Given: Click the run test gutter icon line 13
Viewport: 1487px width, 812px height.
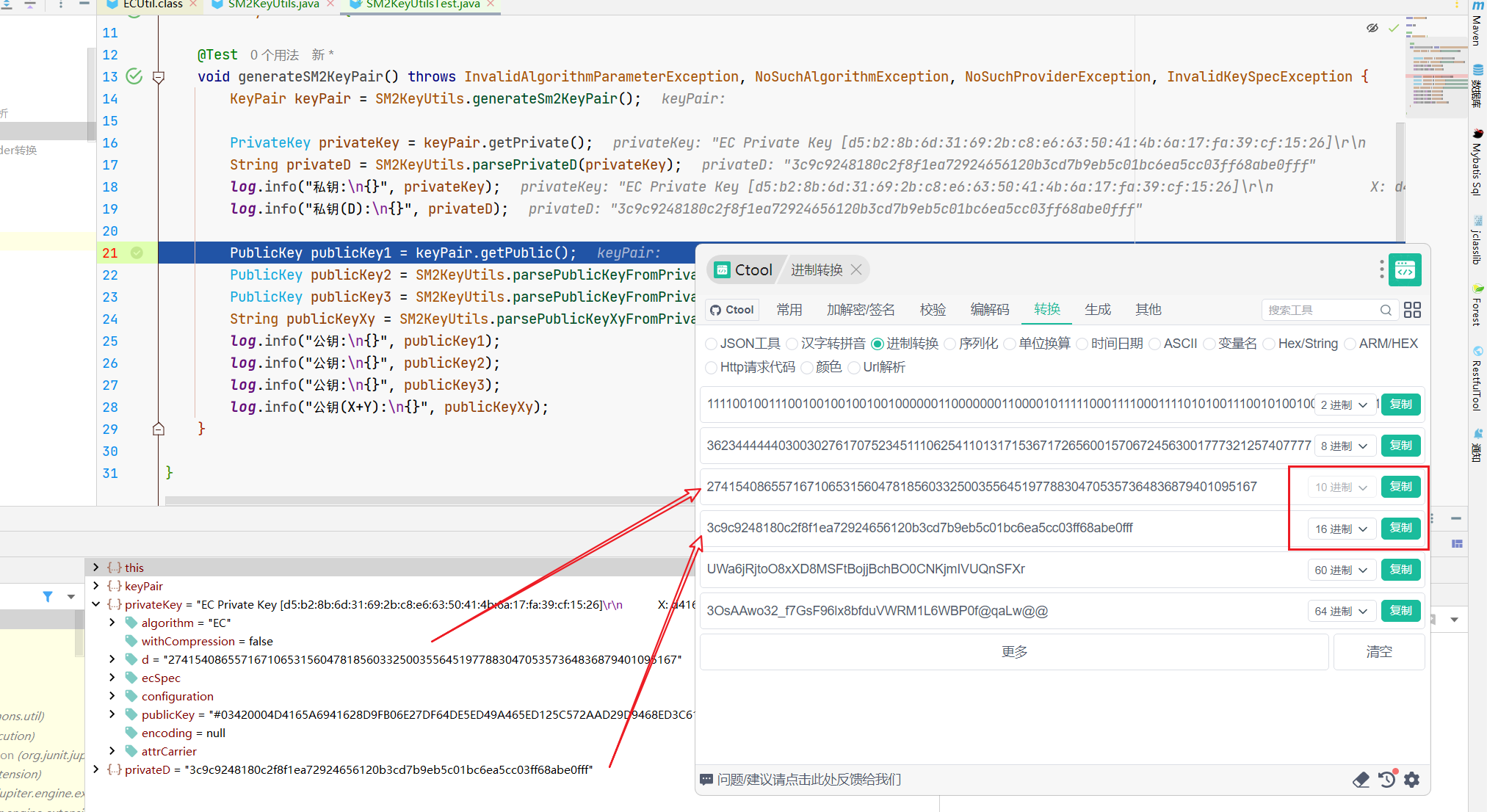Looking at the screenshot, I should point(134,76).
